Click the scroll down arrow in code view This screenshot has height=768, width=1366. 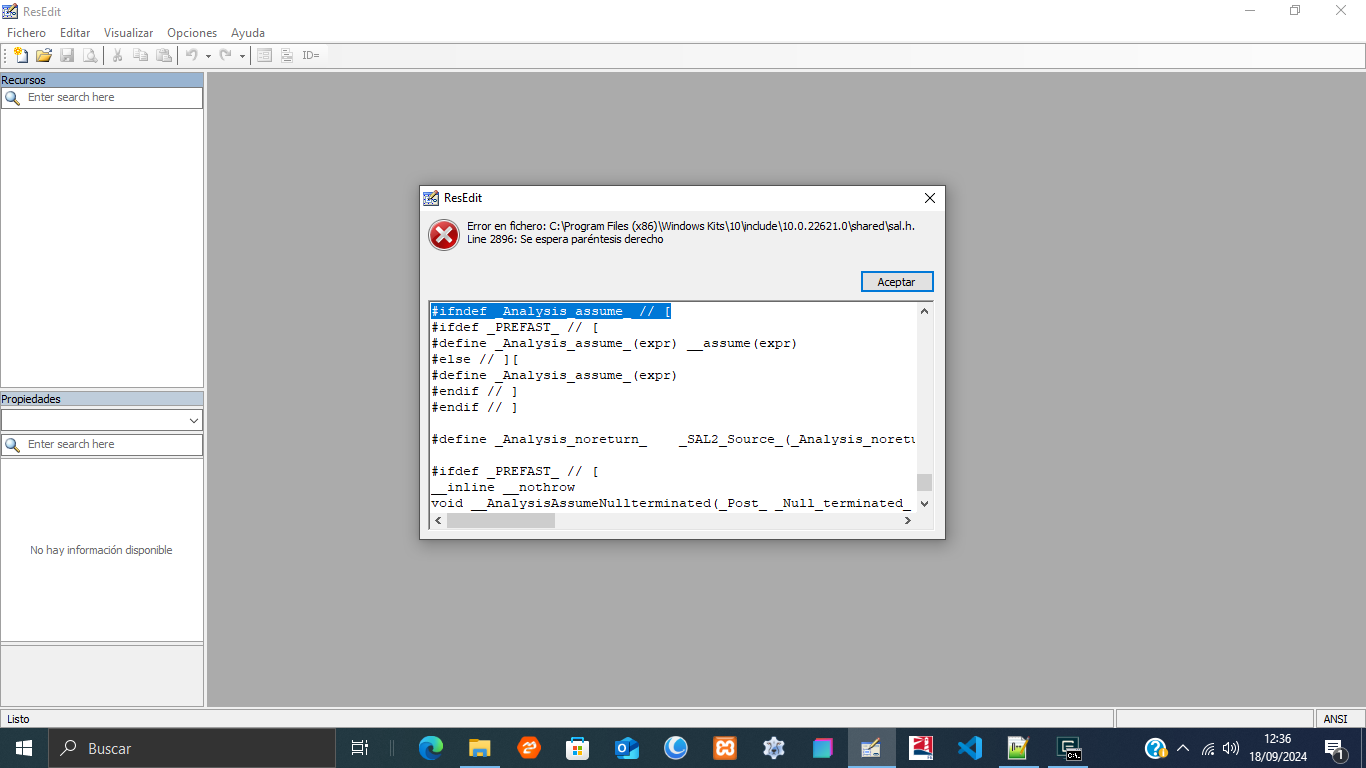click(x=924, y=504)
